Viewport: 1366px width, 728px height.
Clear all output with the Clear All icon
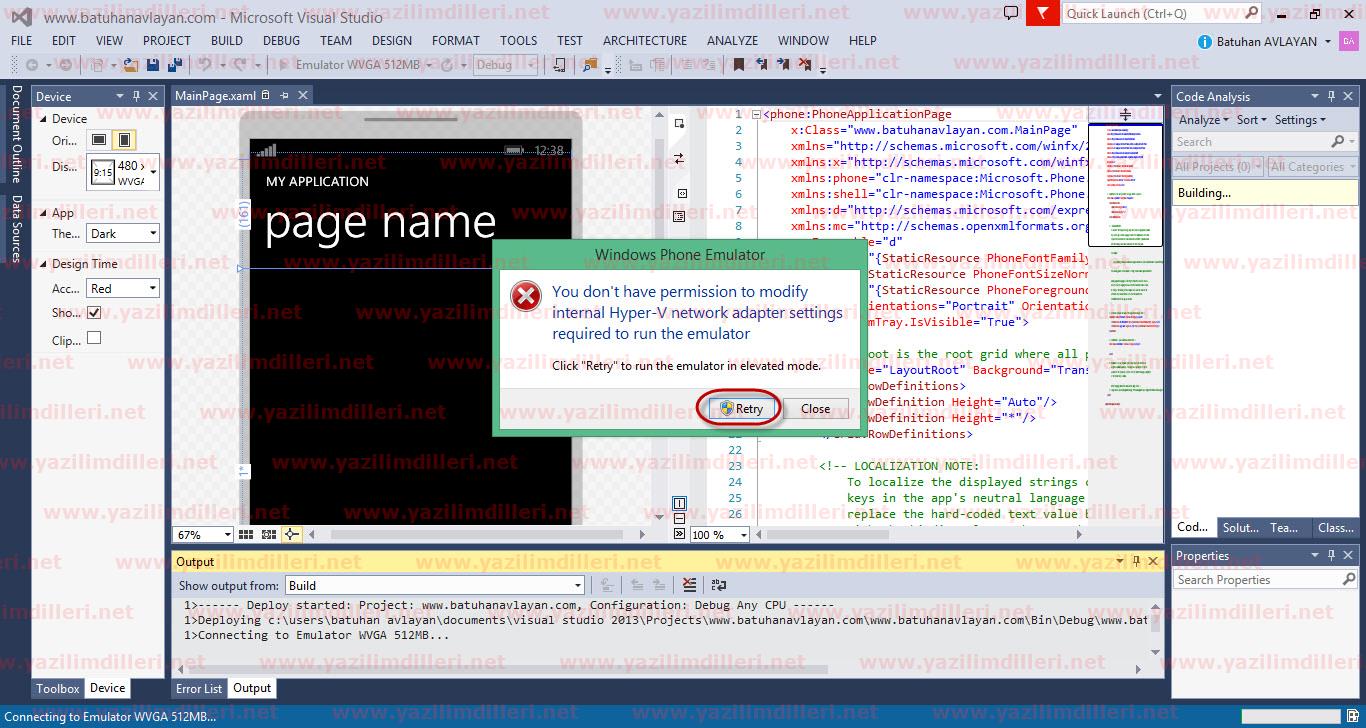[689, 585]
